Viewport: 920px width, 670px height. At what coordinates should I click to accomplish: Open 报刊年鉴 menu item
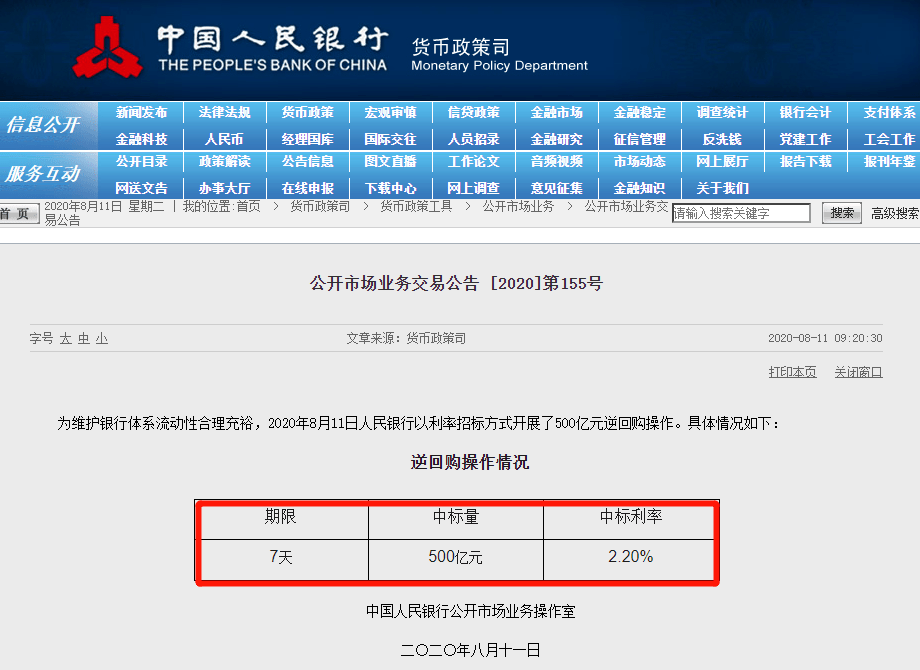click(889, 161)
